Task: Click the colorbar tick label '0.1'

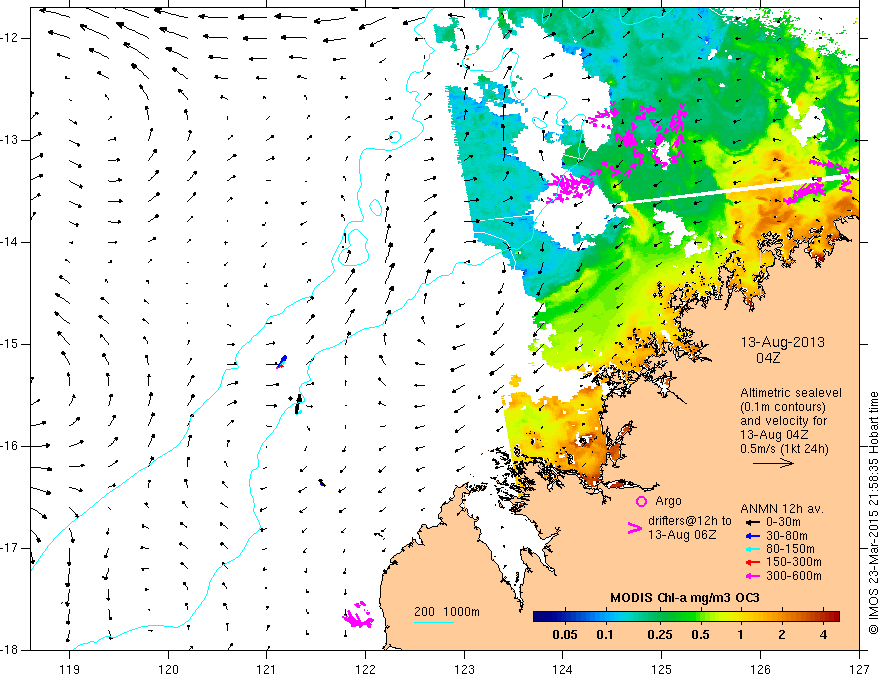Action: point(604,635)
